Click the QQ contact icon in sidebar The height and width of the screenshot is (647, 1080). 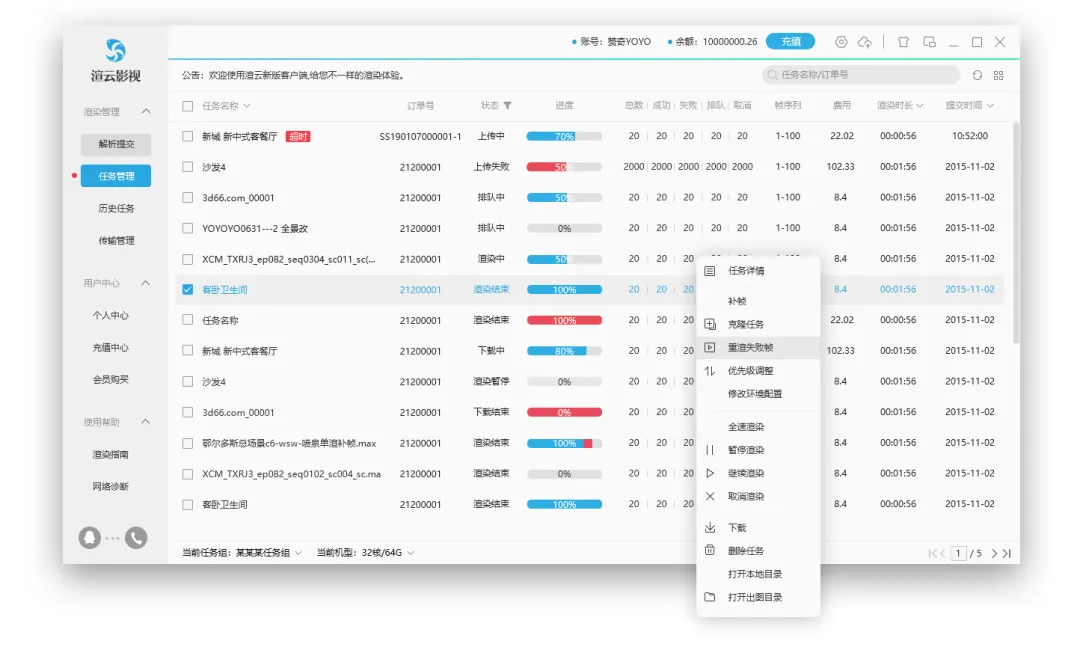click(90, 538)
